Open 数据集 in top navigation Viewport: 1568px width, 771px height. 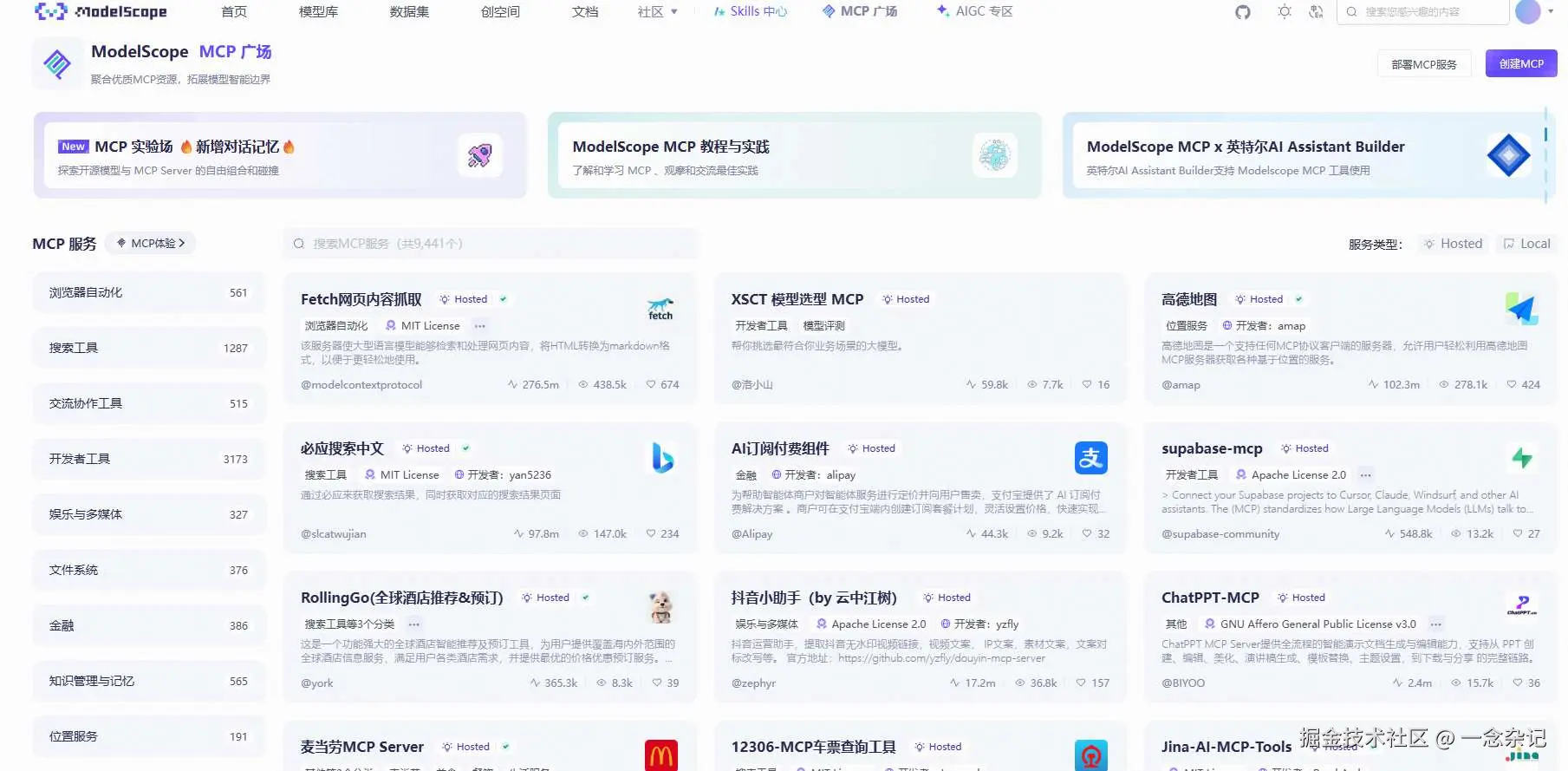(409, 12)
